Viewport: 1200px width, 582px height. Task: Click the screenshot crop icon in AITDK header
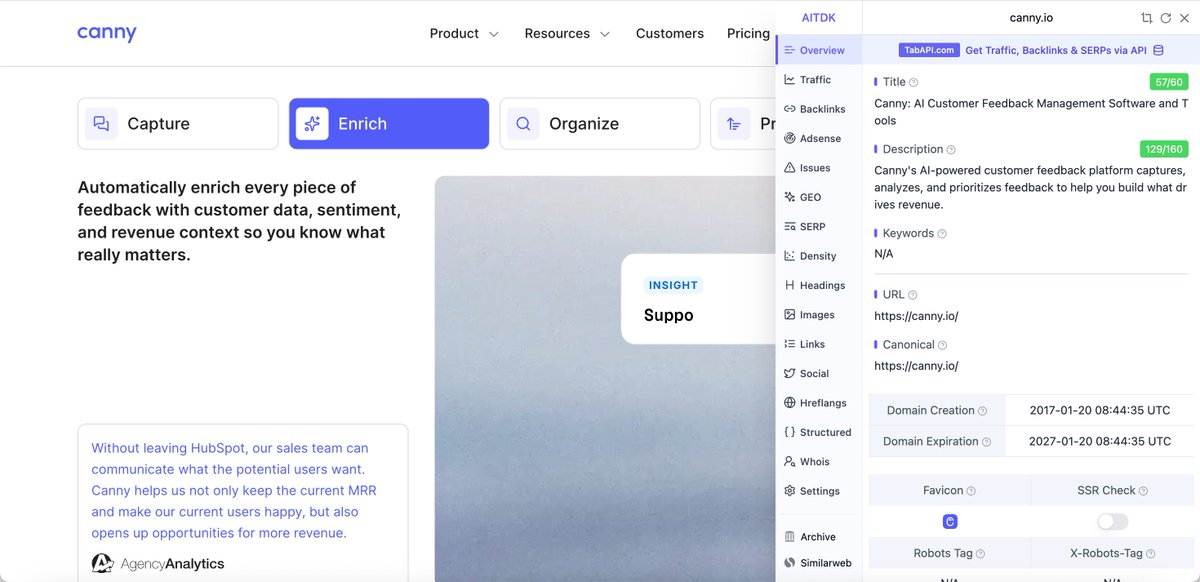(1147, 18)
